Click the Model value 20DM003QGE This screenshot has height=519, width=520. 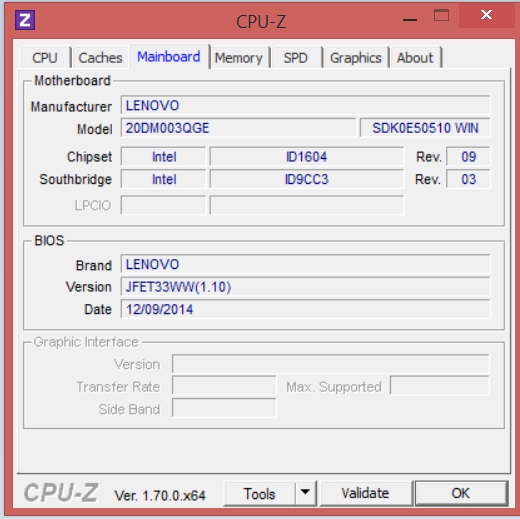(x=238, y=128)
